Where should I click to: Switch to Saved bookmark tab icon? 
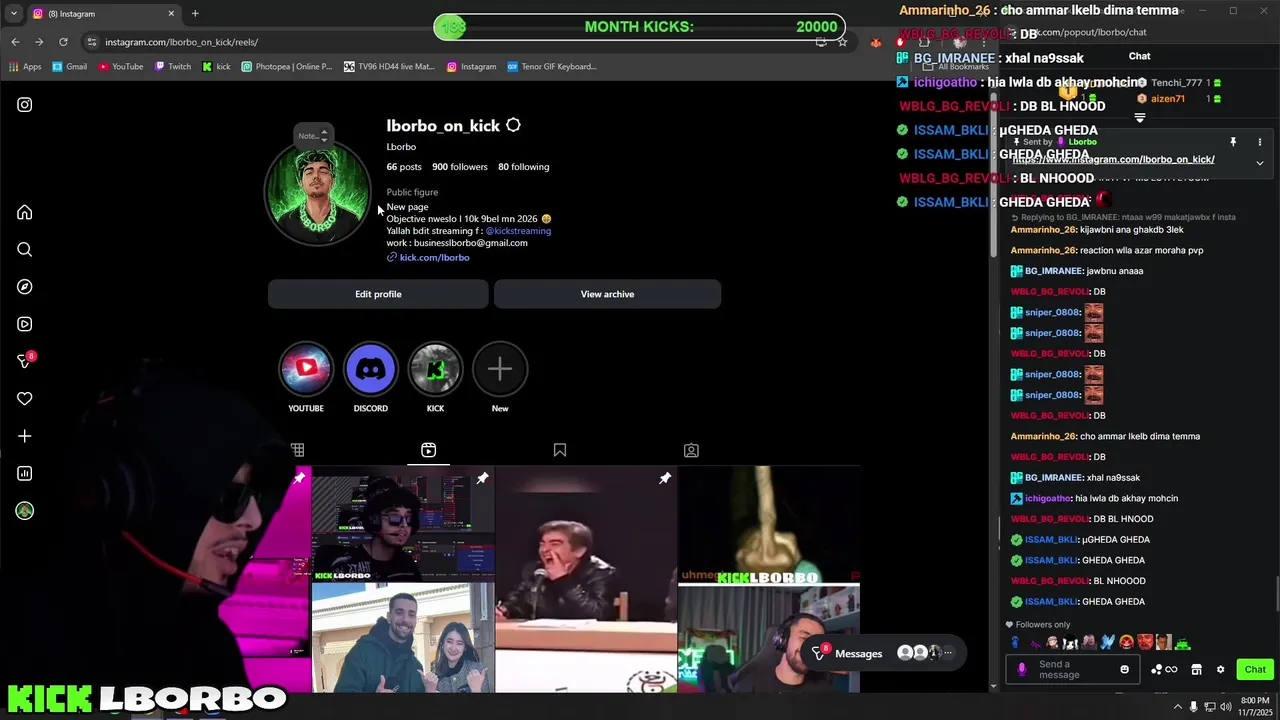(x=560, y=450)
